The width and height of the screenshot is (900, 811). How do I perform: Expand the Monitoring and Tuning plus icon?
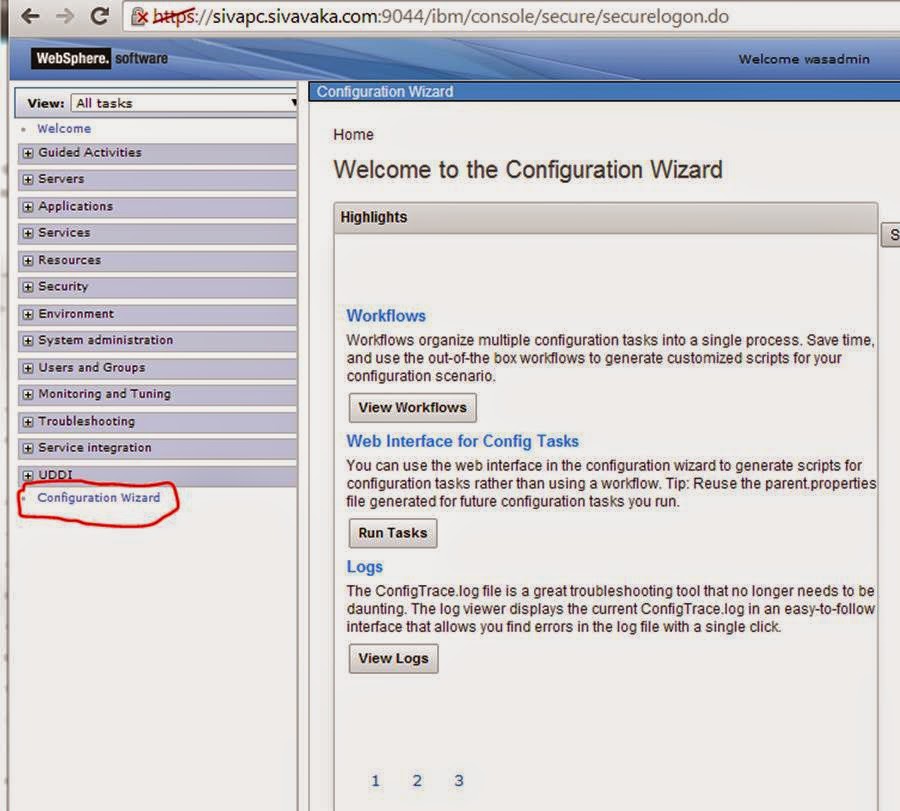point(28,394)
